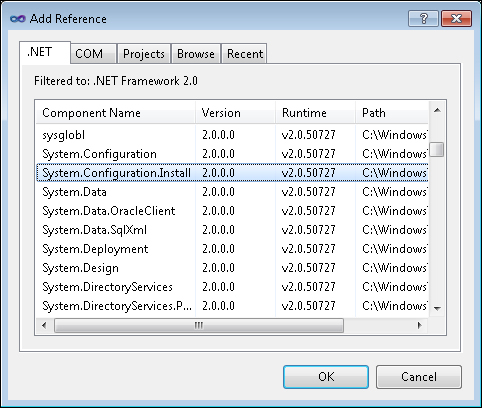Open the Projects tab

click(144, 54)
